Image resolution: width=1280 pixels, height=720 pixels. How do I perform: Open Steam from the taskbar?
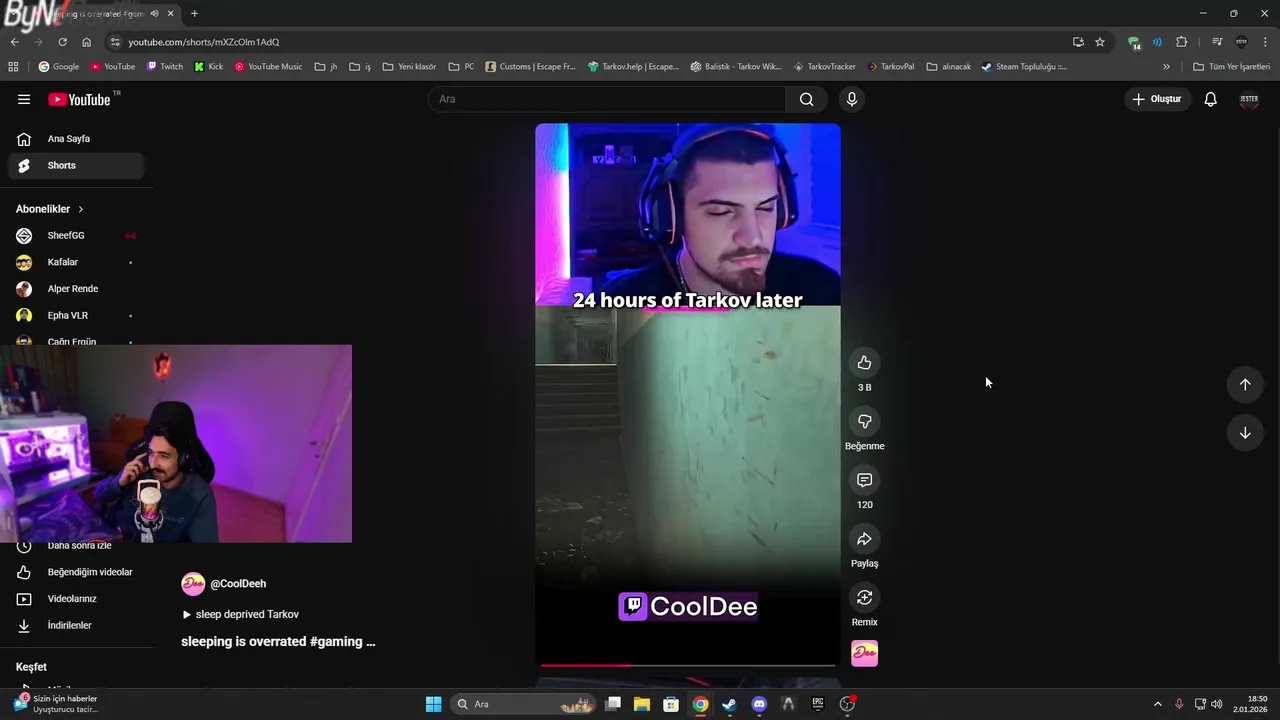pos(730,704)
